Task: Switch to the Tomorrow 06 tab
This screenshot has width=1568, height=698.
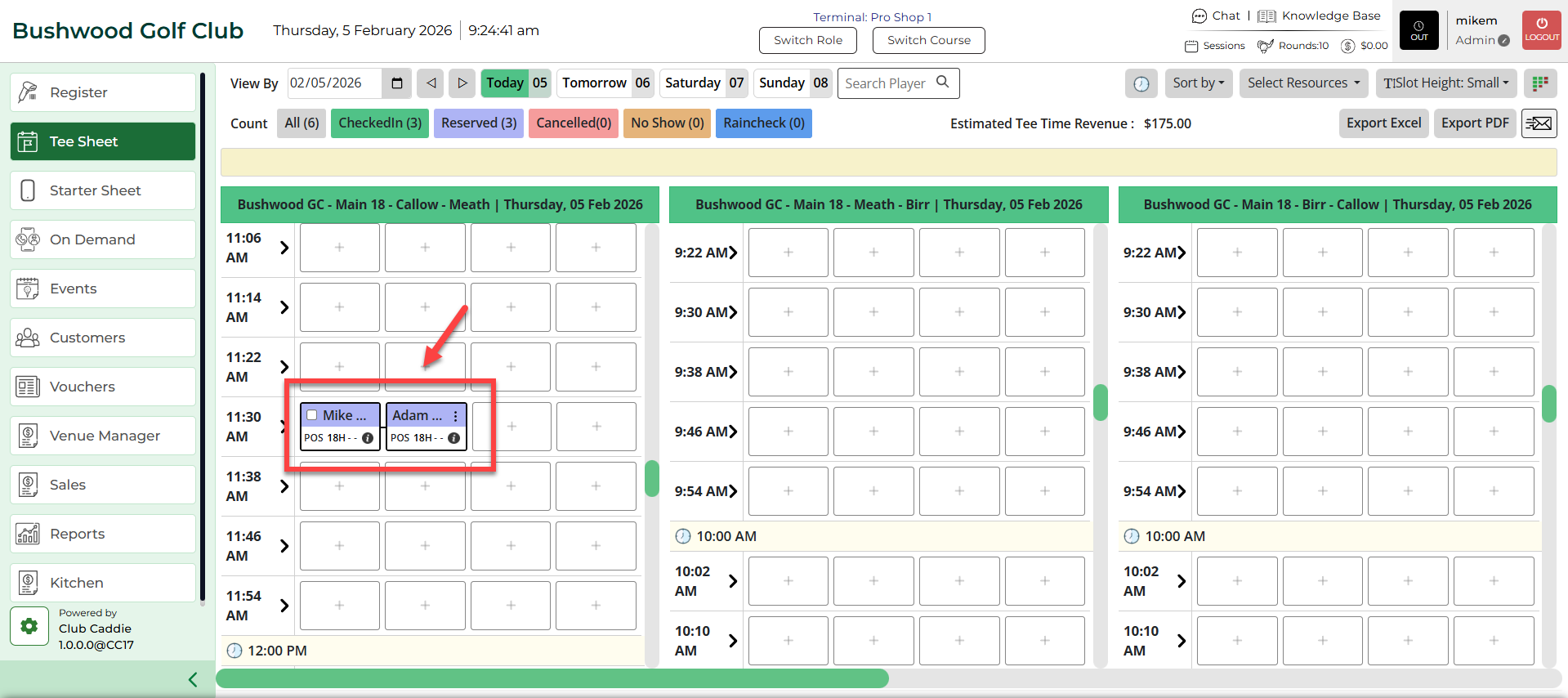Action: pos(605,83)
